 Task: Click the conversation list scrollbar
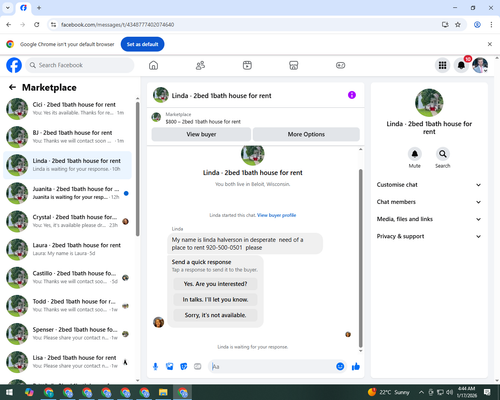coord(137,169)
